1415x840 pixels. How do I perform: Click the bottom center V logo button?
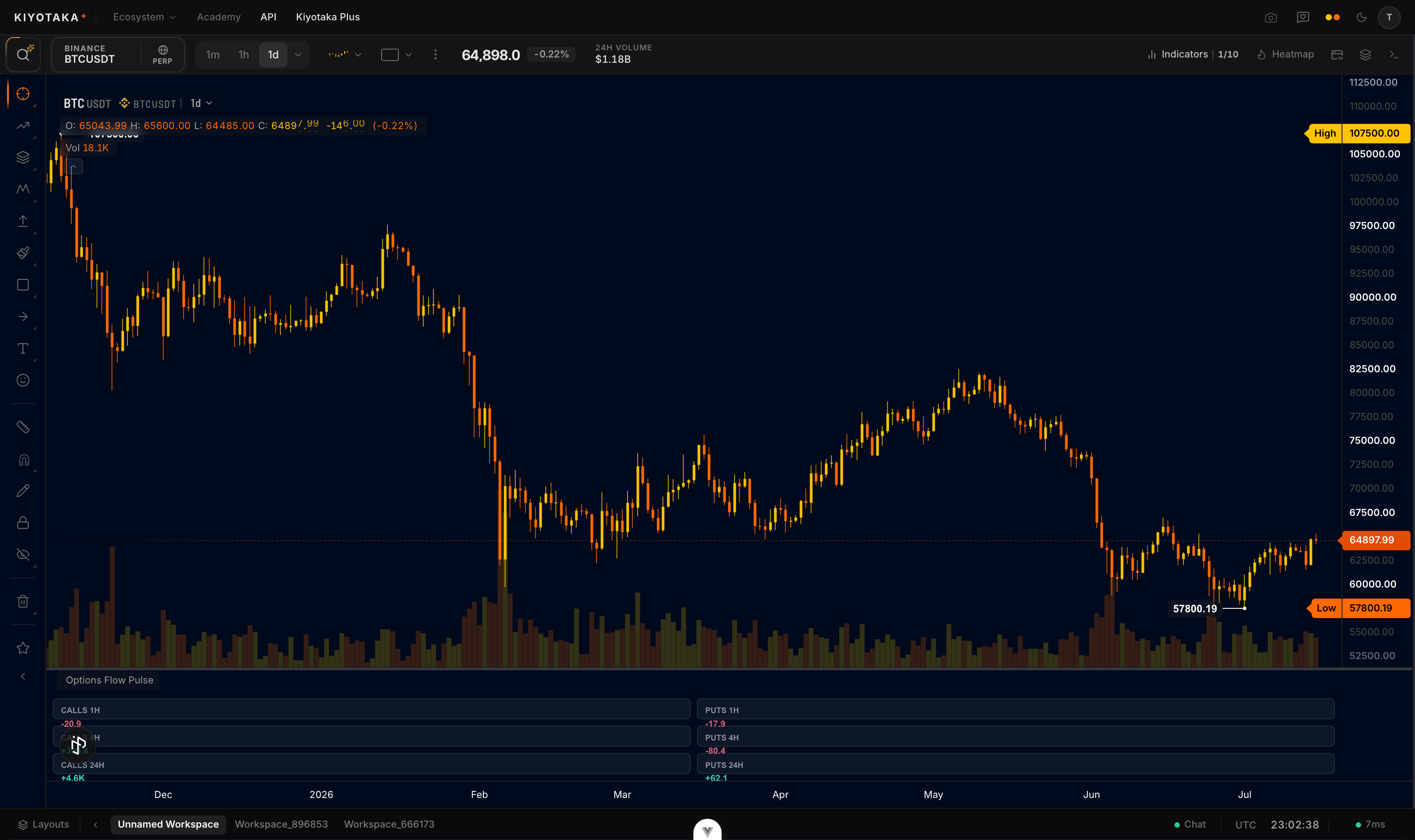707,830
